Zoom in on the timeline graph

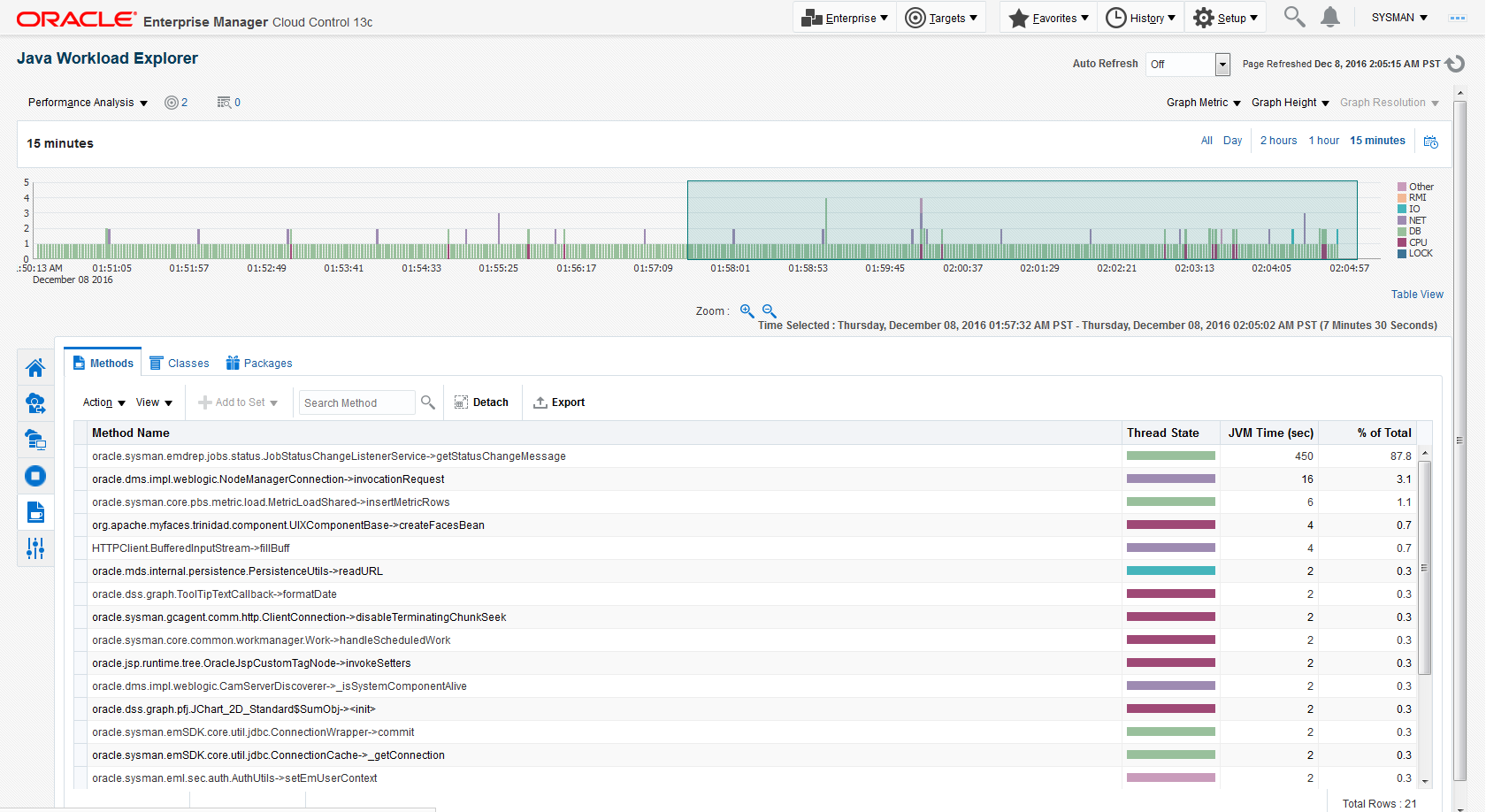(747, 311)
